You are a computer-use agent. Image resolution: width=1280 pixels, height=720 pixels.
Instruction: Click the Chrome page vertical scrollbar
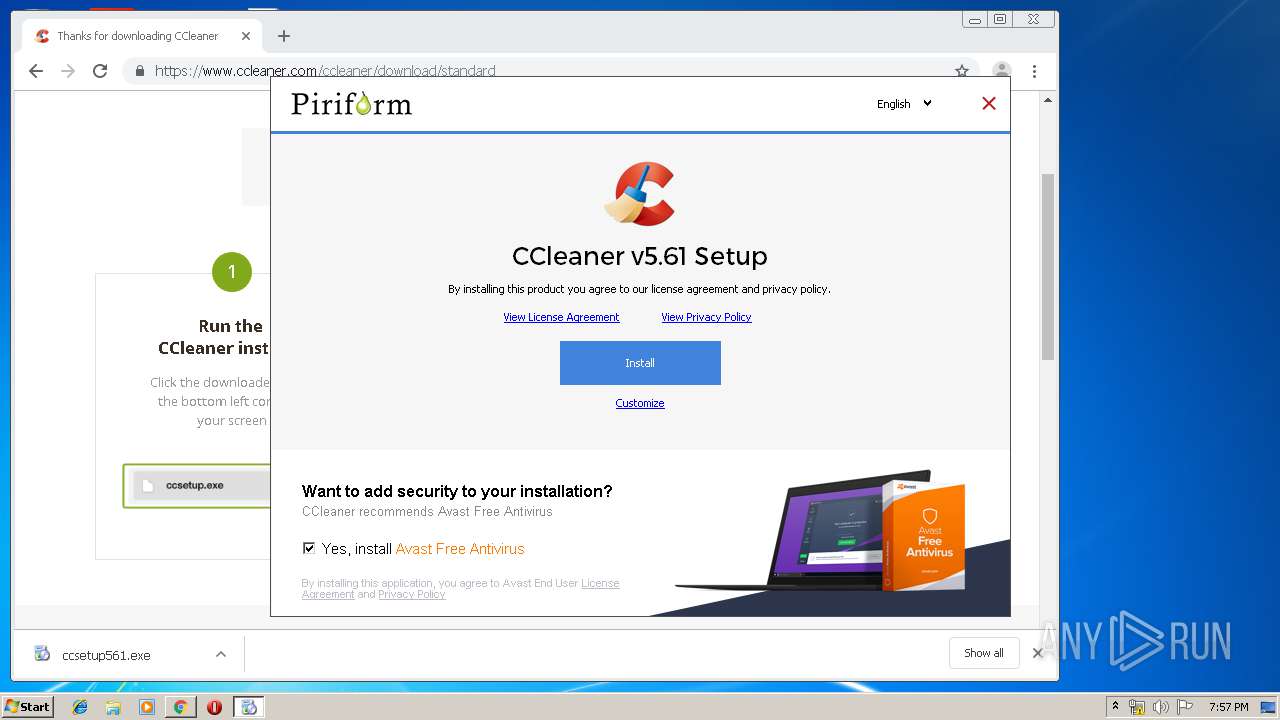[x=1048, y=267]
